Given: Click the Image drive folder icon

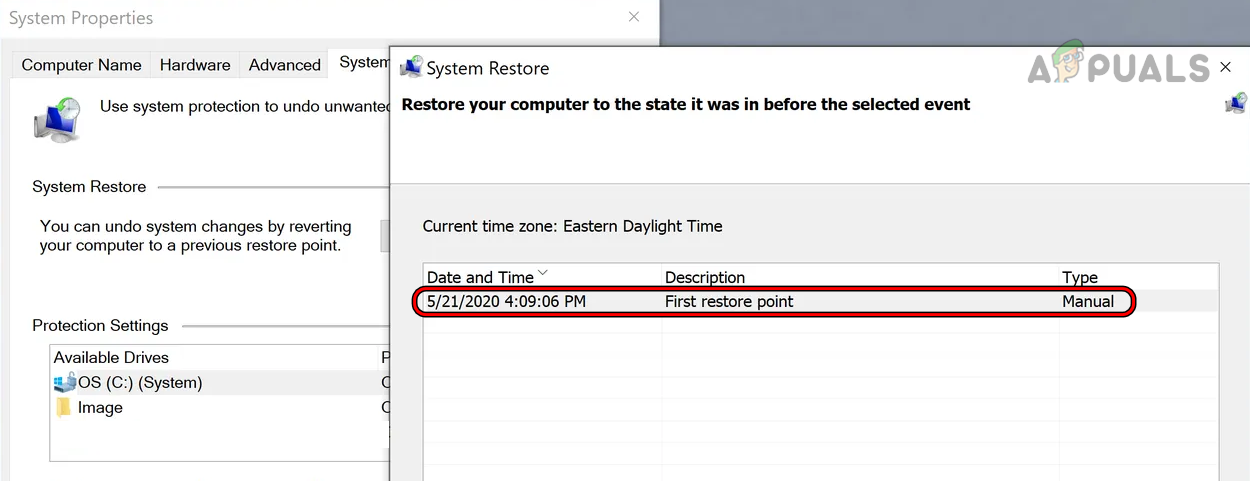Looking at the screenshot, I should click(64, 407).
